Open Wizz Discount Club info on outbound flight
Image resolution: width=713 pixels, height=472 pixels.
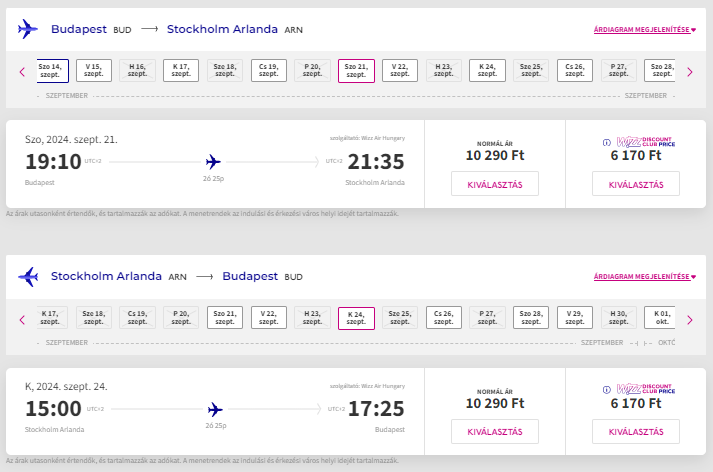click(x=607, y=142)
